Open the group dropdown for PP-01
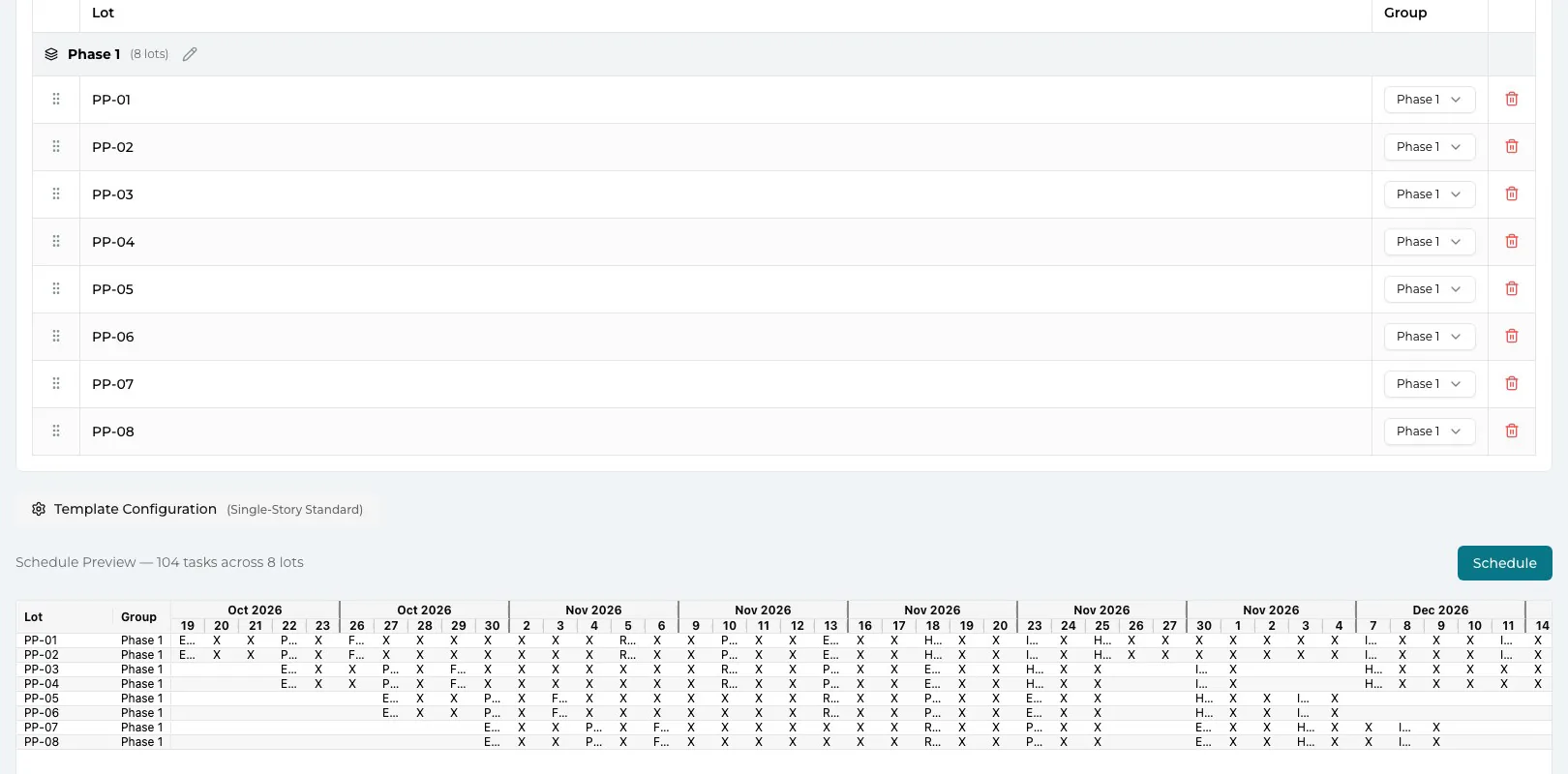 click(1429, 100)
